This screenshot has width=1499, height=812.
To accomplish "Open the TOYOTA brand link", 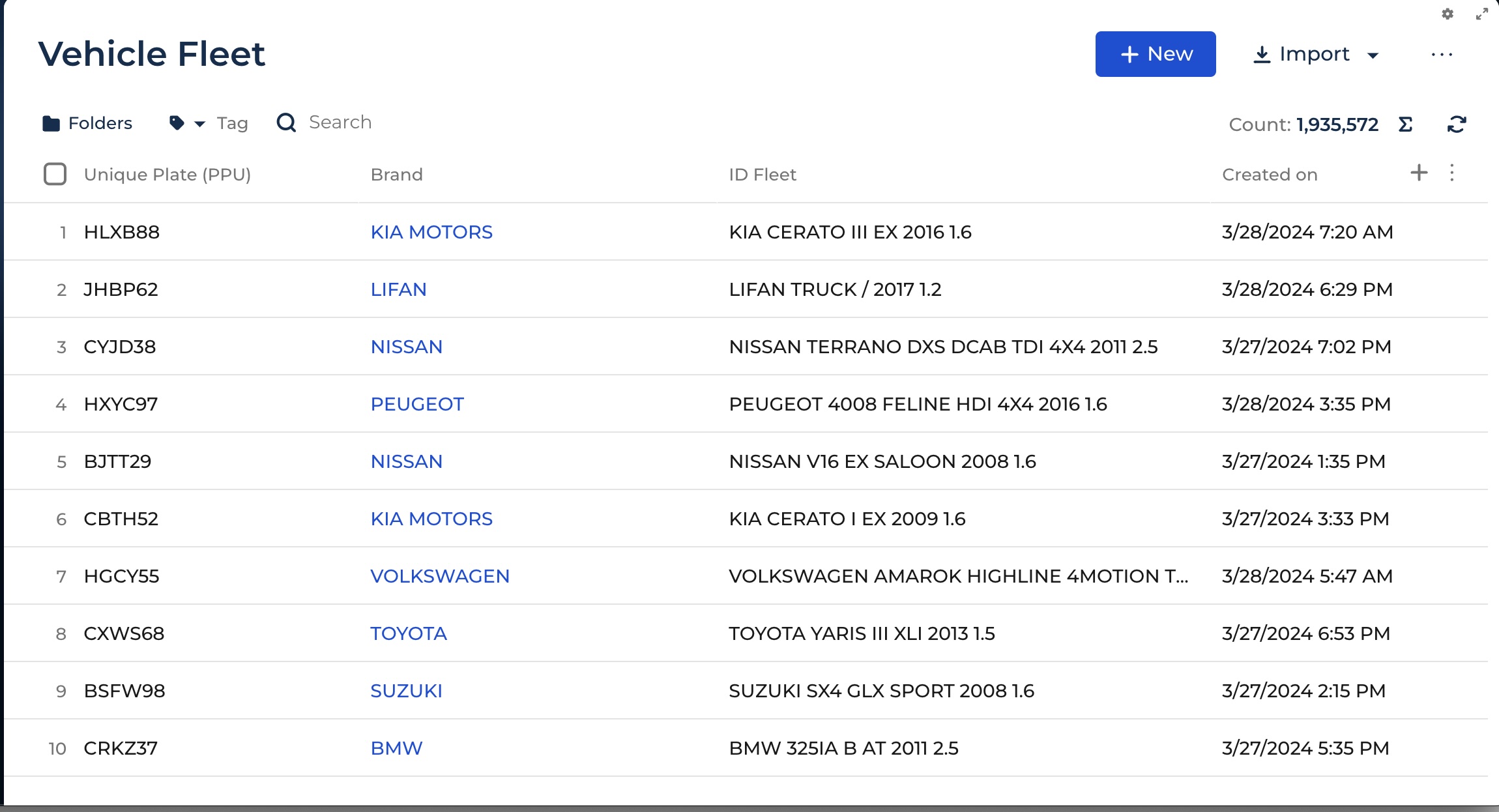I will tap(409, 633).
